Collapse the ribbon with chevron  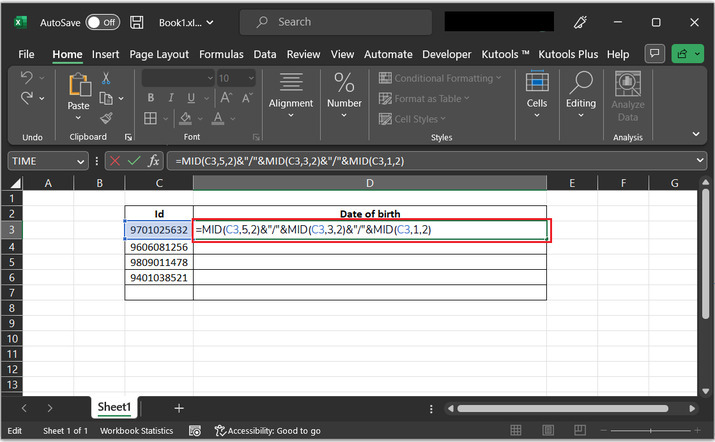pyautogui.click(x=696, y=134)
